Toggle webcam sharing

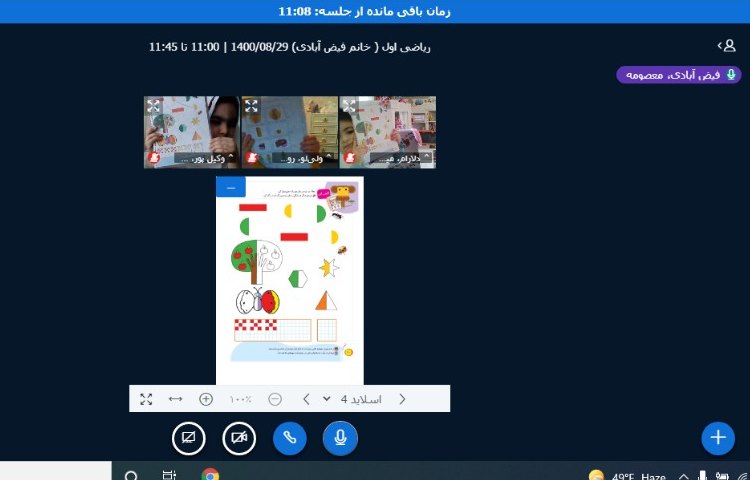tap(239, 438)
